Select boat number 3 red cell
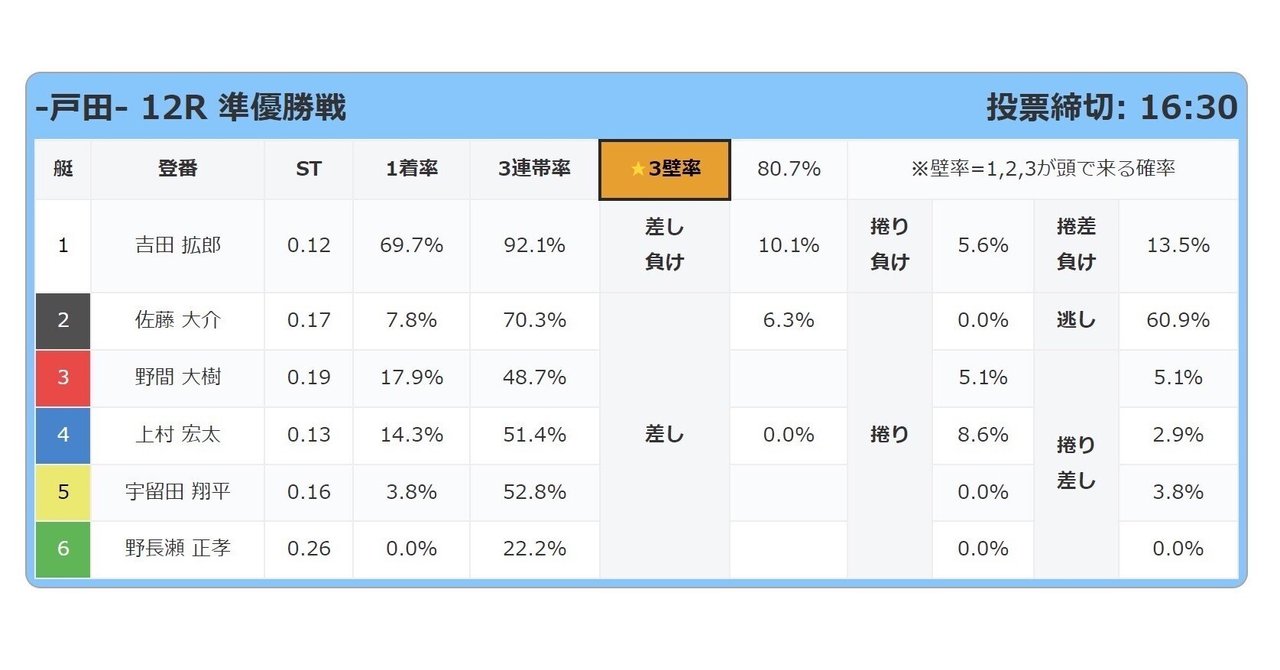 click(x=63, y=377)
